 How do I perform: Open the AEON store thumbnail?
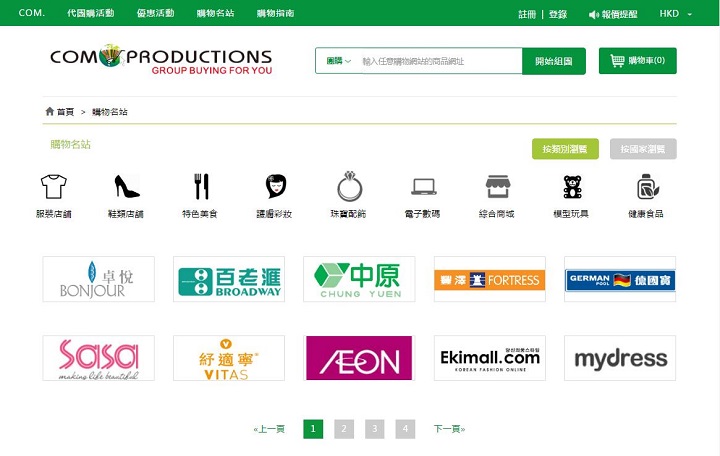(x=359, y=358)
